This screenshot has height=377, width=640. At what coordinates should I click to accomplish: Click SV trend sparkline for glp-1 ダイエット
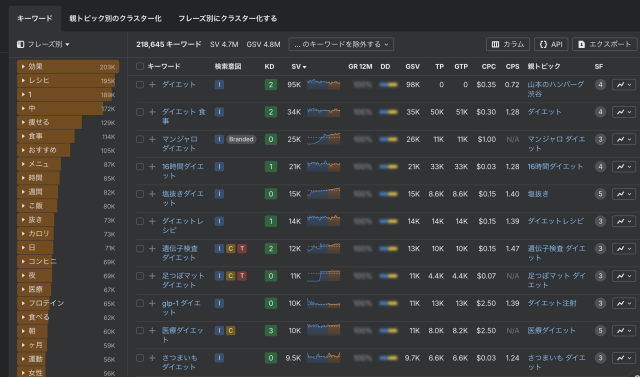[323, 303]
